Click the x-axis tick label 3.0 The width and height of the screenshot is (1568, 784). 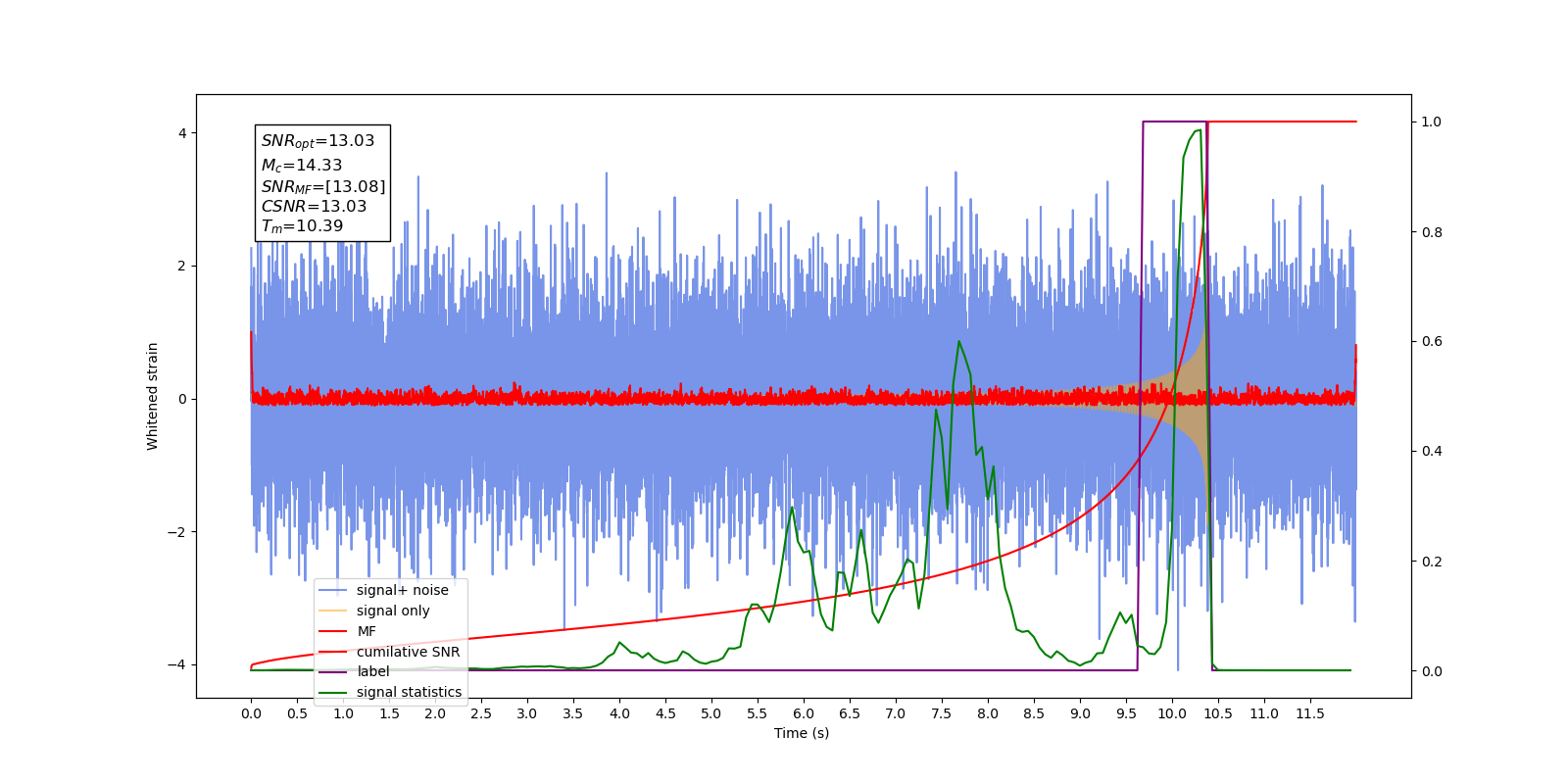pyautogui.click(x=527, y=713)
